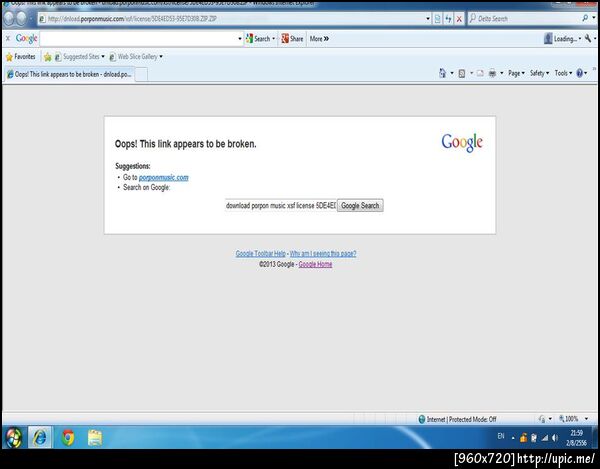This screenshot has height=469, width=600.
Task: Launch Google Chrome from the taskbar
Action: pos(68,437)
